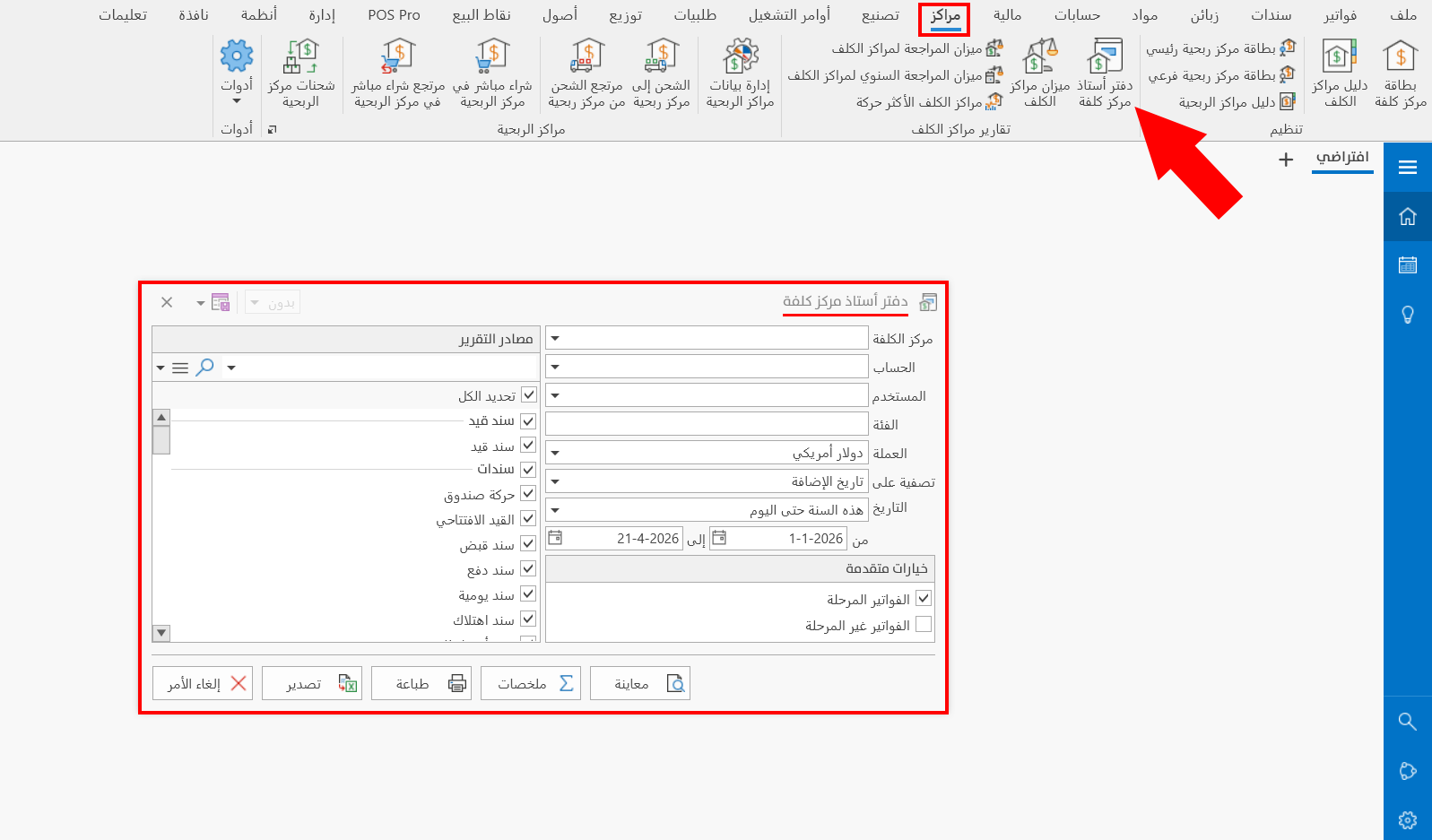
Task: Open ميزان مراكز الكلف report
Action: coord(1040,74)
